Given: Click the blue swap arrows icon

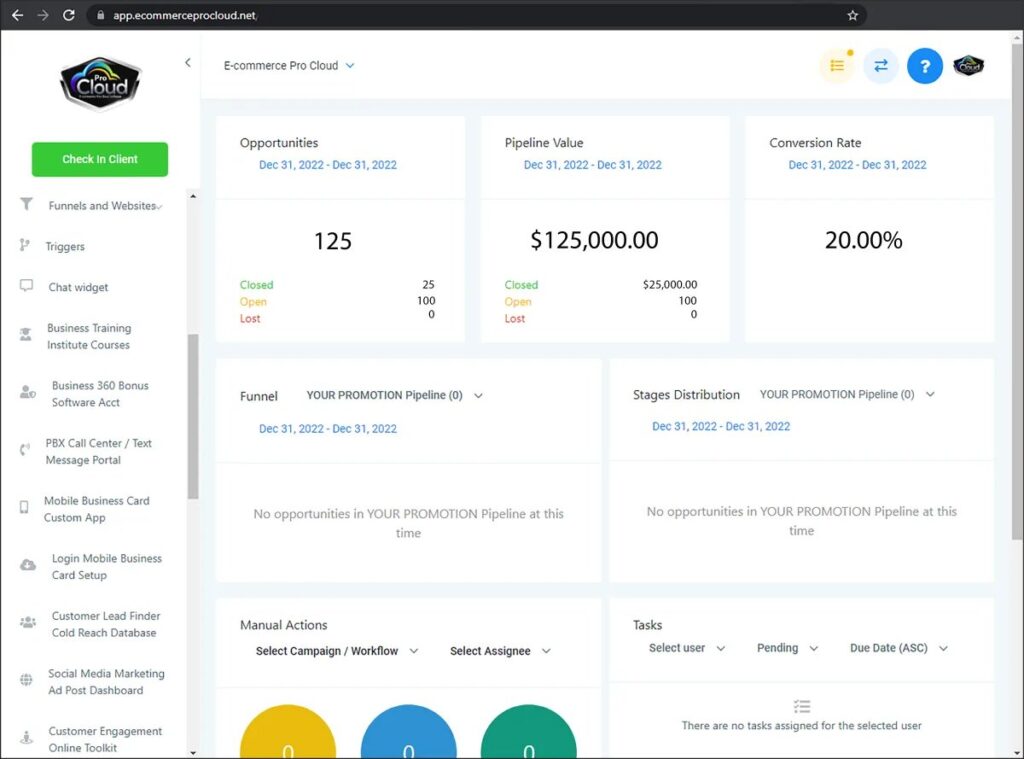Looking at the screenshot, I should pyautogui.click(x=881, y=65).
